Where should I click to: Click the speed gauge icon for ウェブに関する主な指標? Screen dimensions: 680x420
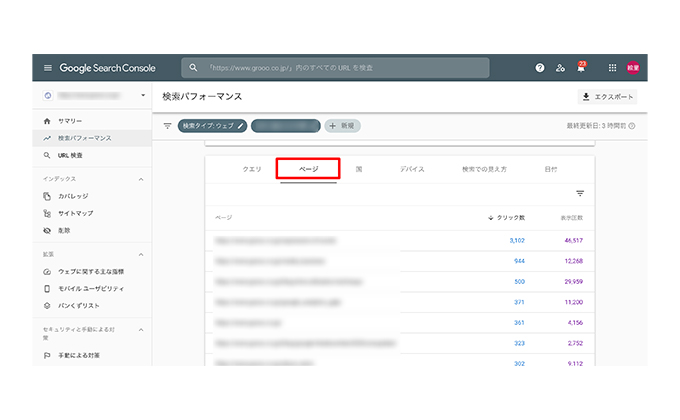(47, 272)
